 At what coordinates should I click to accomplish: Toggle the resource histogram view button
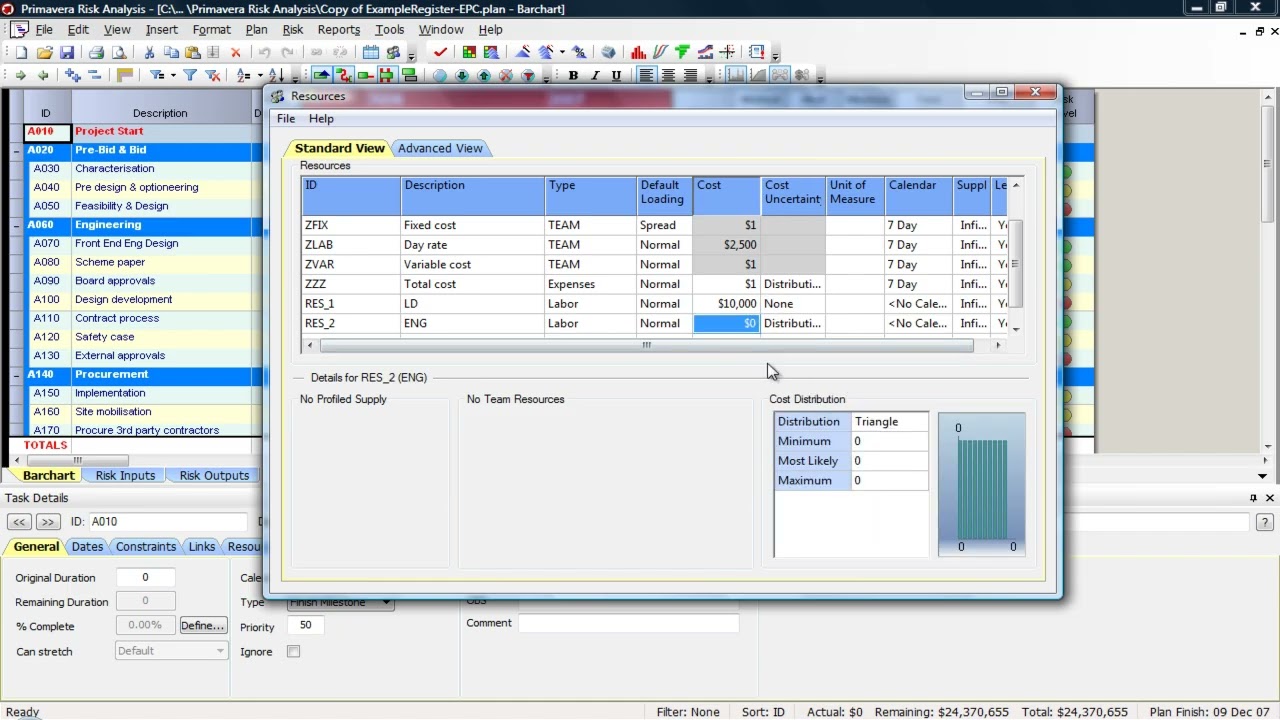(735, 75)
